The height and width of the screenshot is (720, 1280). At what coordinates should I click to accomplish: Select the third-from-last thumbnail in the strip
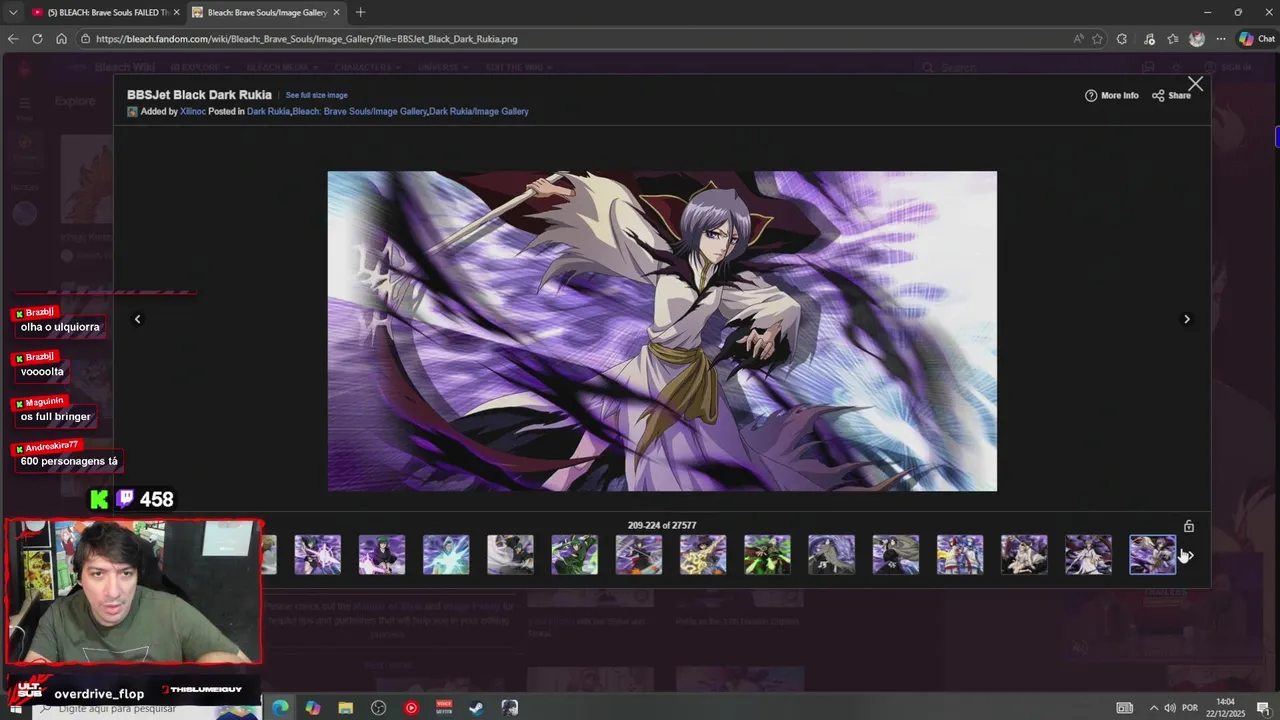[x=1024, y=555]
